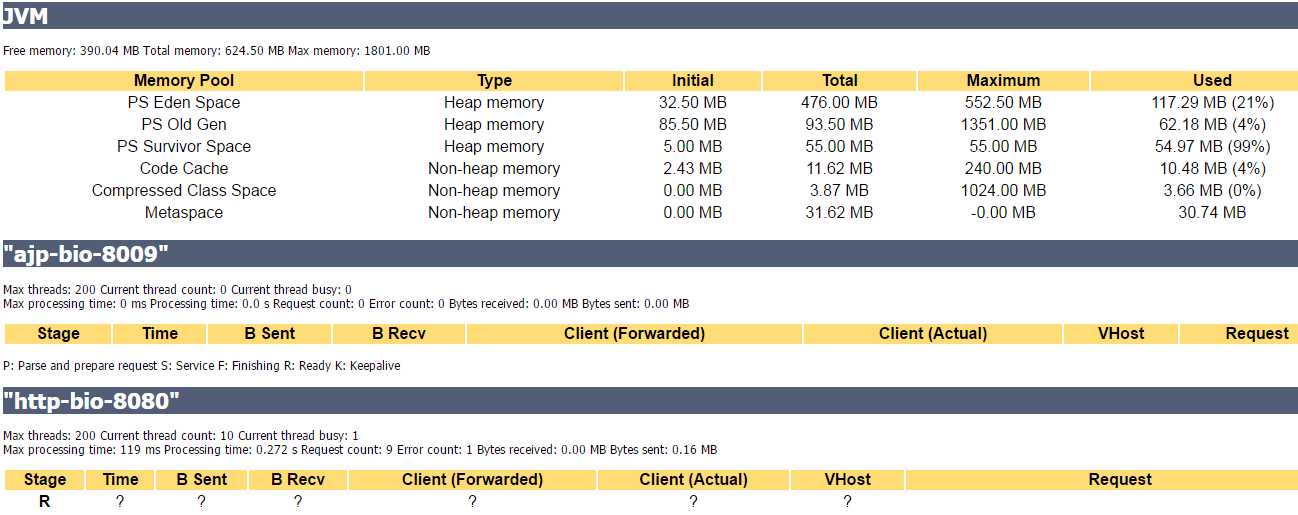Click the Metaspace row label

184,212
